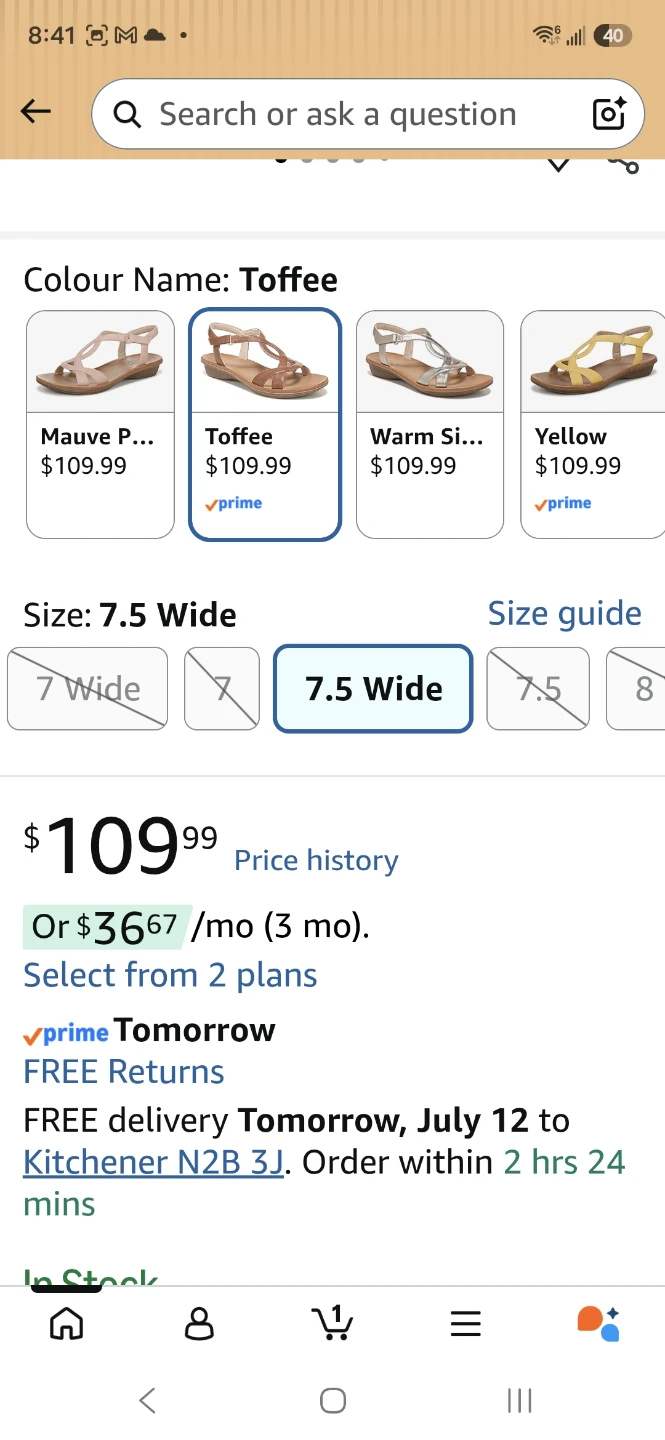The width and height of the screenshot is (665, 1440).
Task: Select the unavailable 7 Wide size
Action: tap(87, 689)
